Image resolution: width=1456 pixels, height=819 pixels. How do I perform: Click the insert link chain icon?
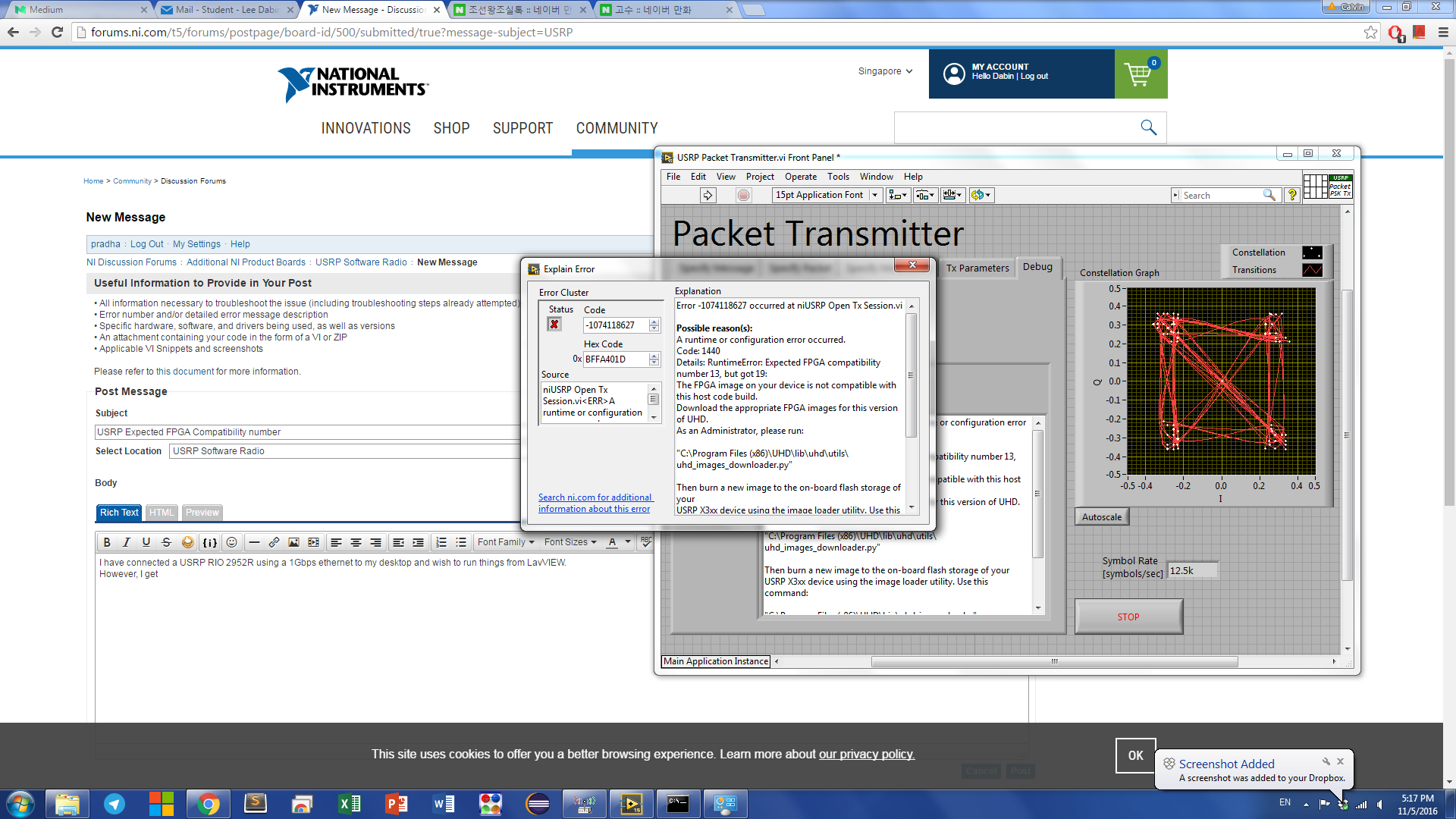click(274, 542)
